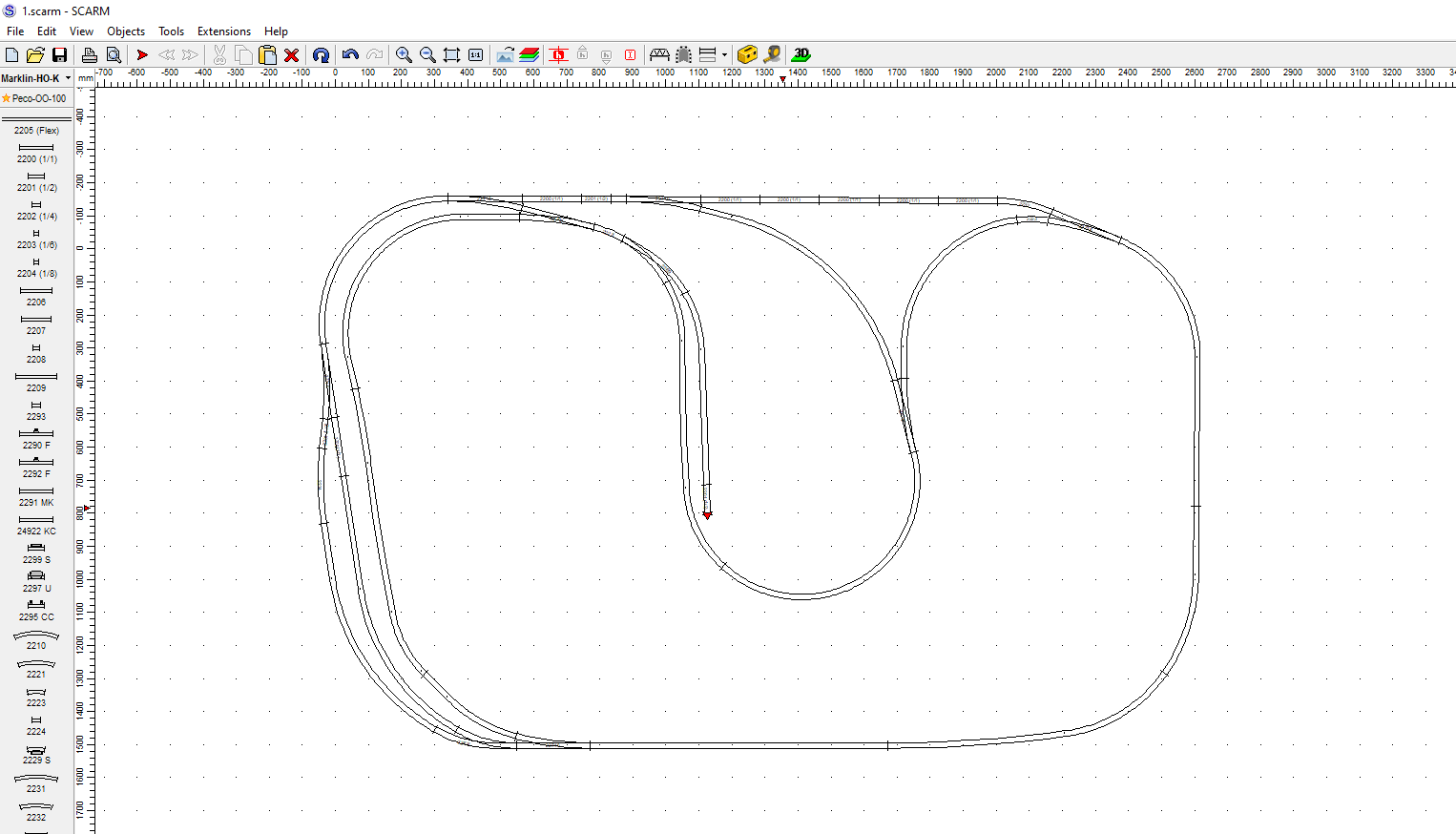The height and width of the screenshot is (834, 1456).
Task: Pick the 2203 (1/6) straight track
Action: [36, 239]
